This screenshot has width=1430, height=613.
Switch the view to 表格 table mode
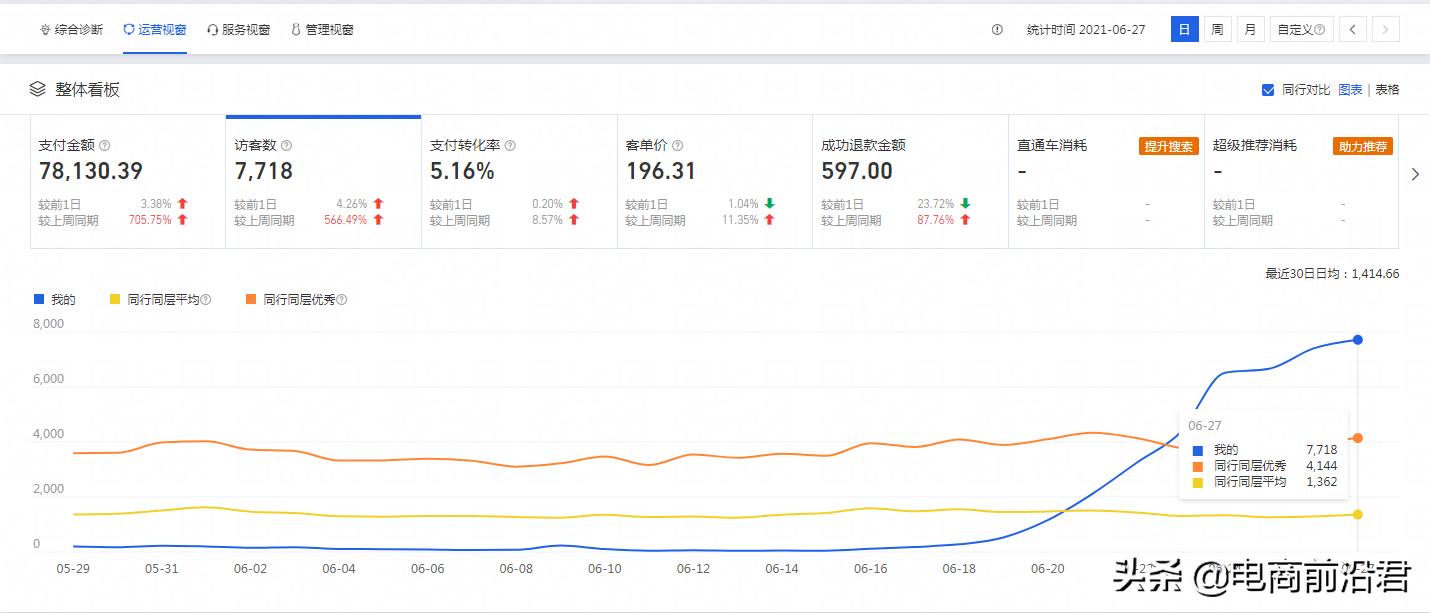[x=1388, y=89]
